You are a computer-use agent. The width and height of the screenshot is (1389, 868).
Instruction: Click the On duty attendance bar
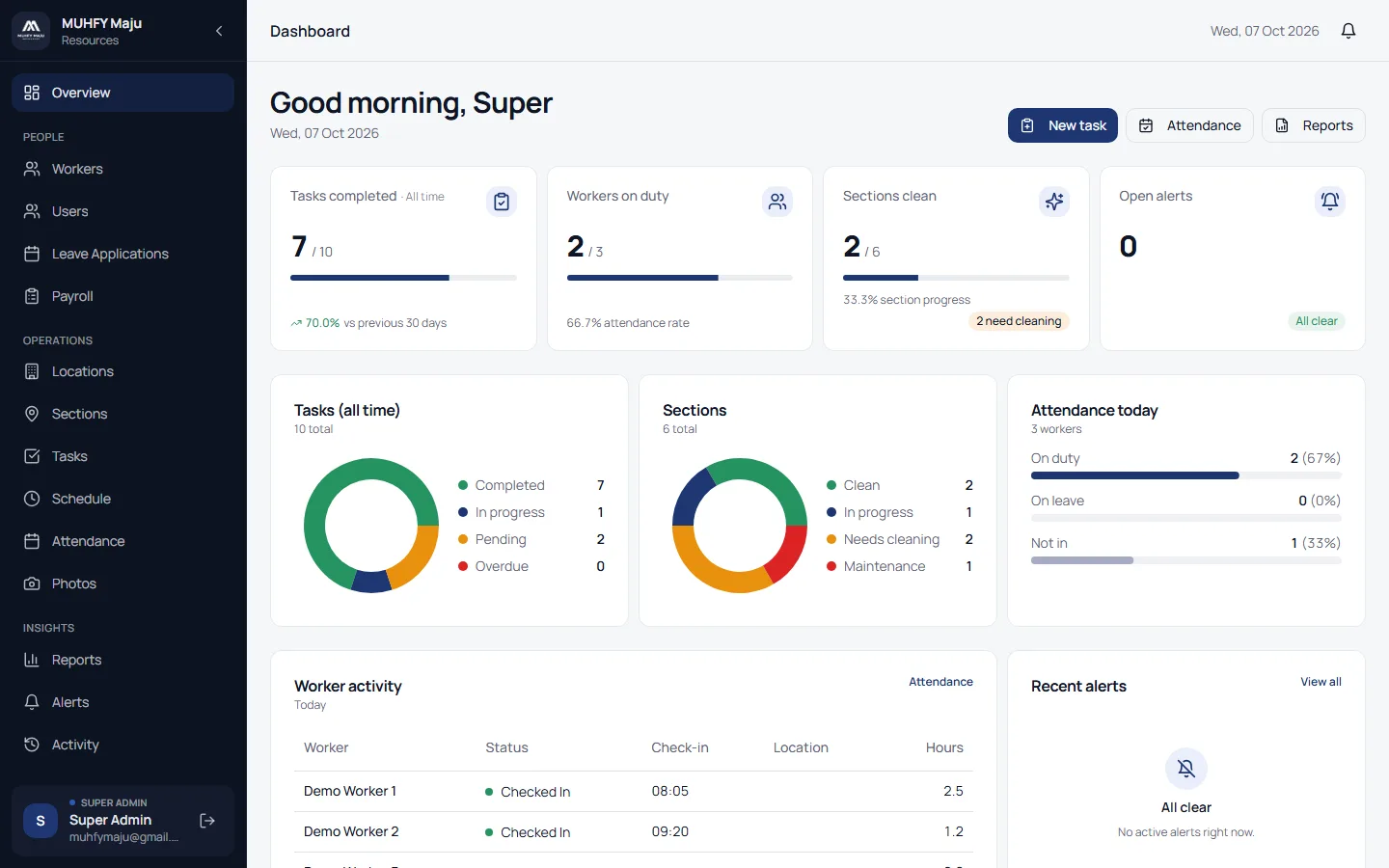pyautogui.click(x=1186, y=475)
